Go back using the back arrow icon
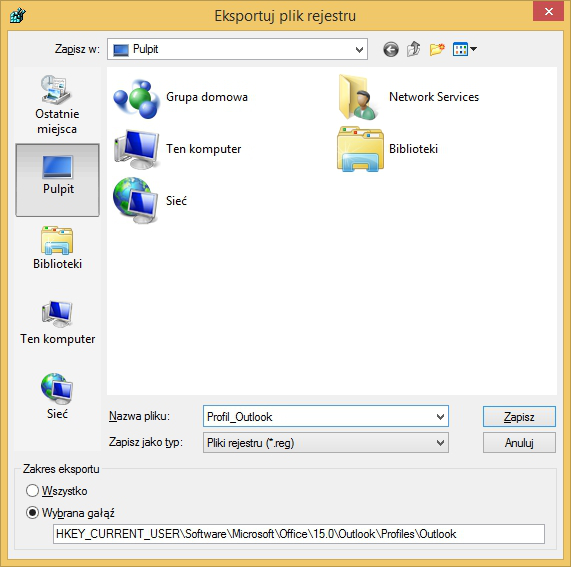Viewport: 571px width, 567px height. 391,49
